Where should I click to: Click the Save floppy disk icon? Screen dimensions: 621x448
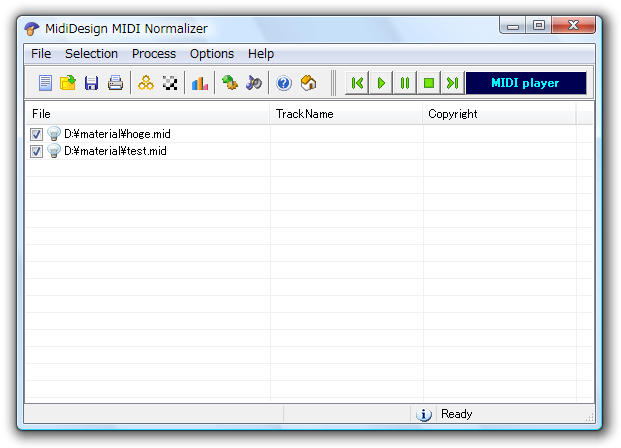pyautogui.click(x=91, y=83)
